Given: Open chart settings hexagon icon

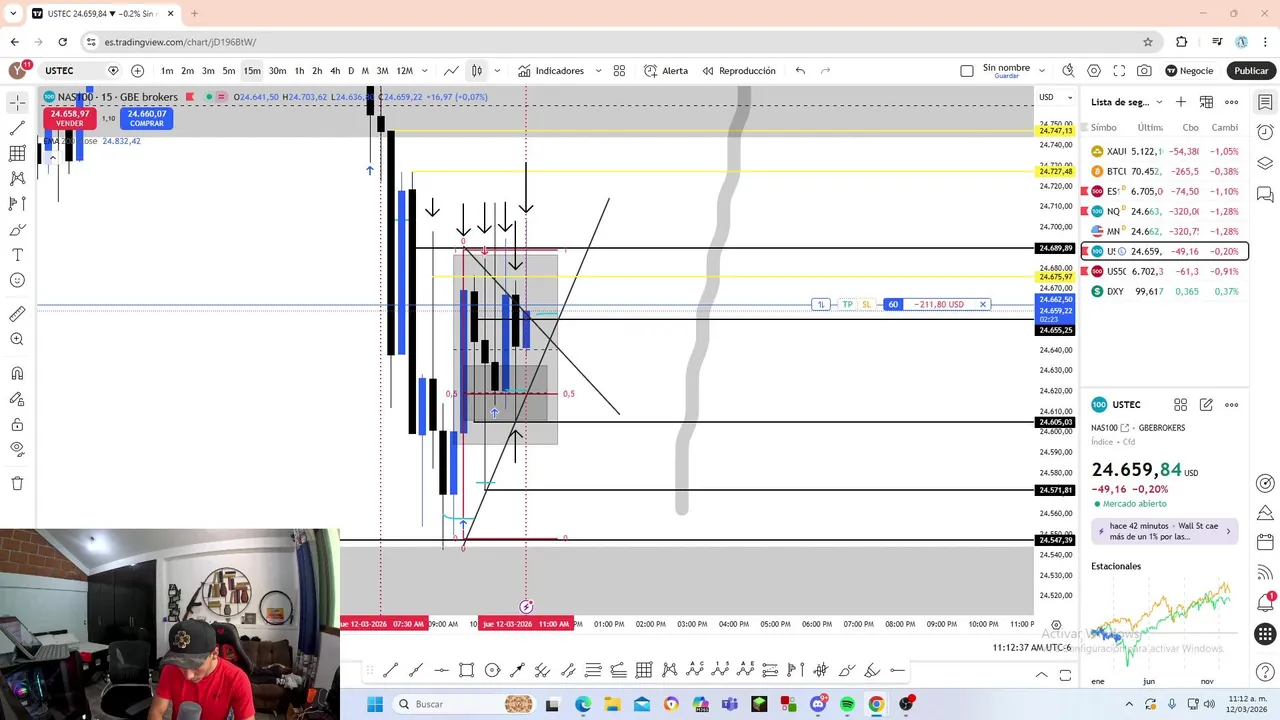Looking at the screenshot, I should click(x=1094, y=71).
